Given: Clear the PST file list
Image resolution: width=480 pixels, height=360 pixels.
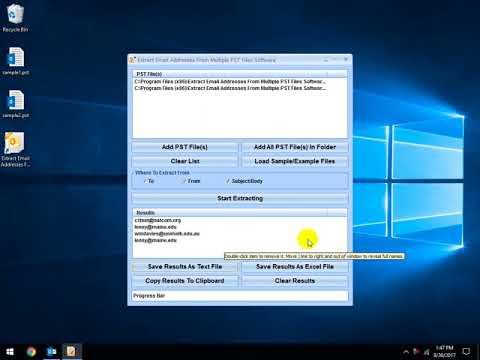Looking at the screenshot, I should click(185, 161).
